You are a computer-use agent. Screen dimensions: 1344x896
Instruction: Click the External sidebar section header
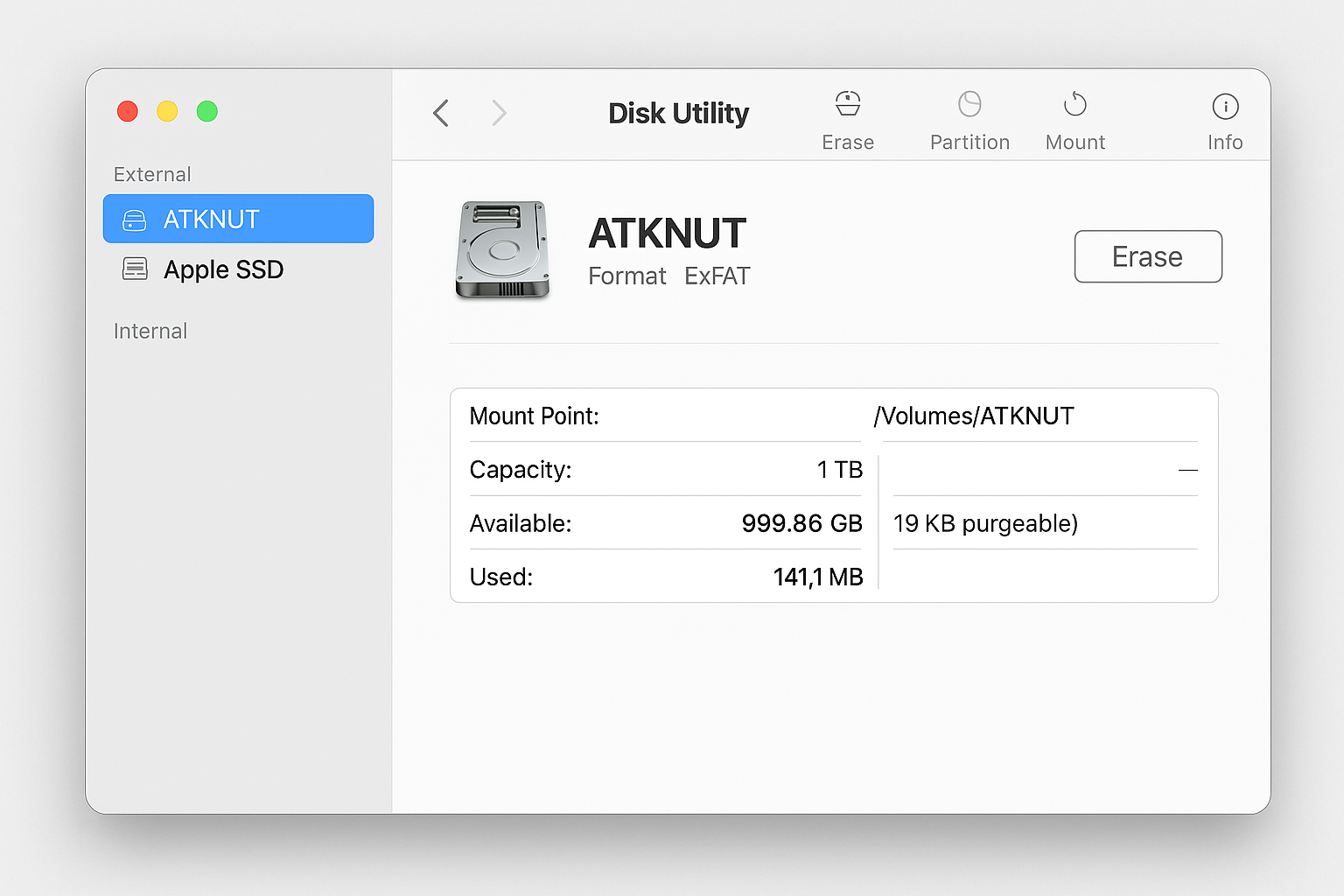coord(152,174)
